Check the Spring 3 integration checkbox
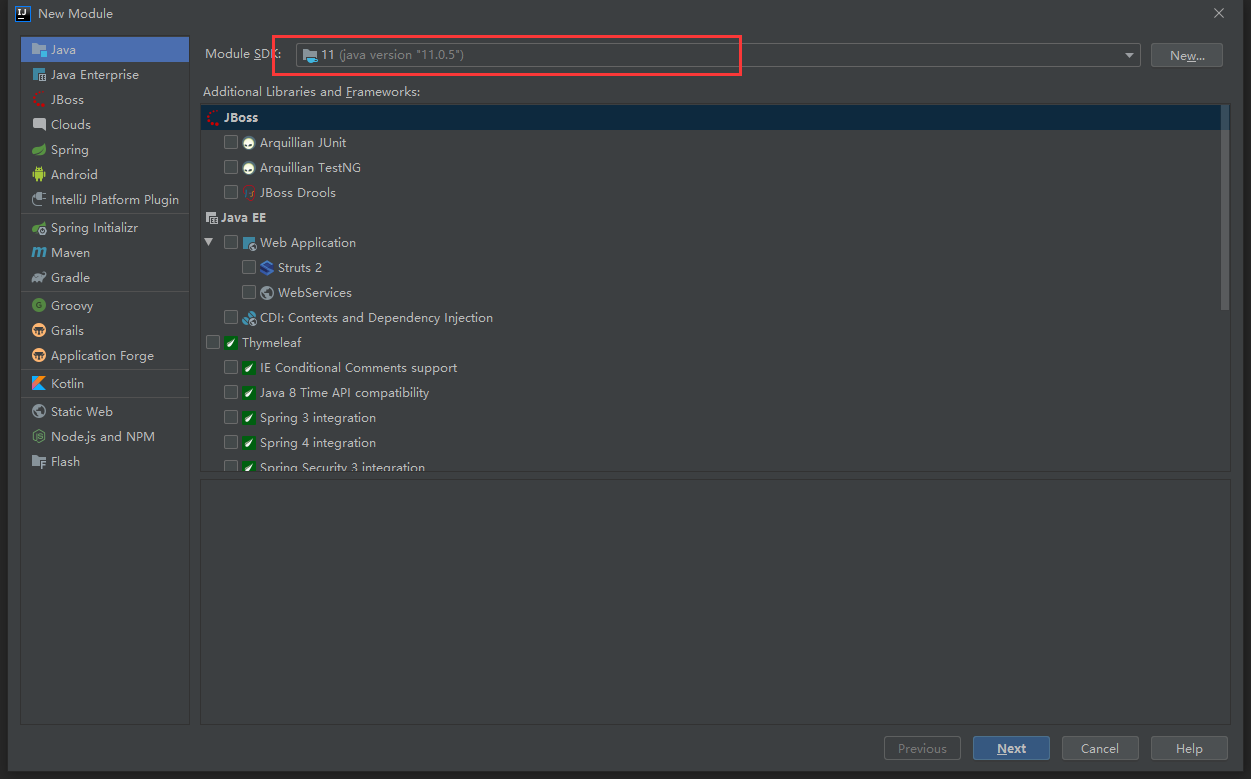This screenshot has height=779, width=1251. pyautogui.click(x=231, y=417)
